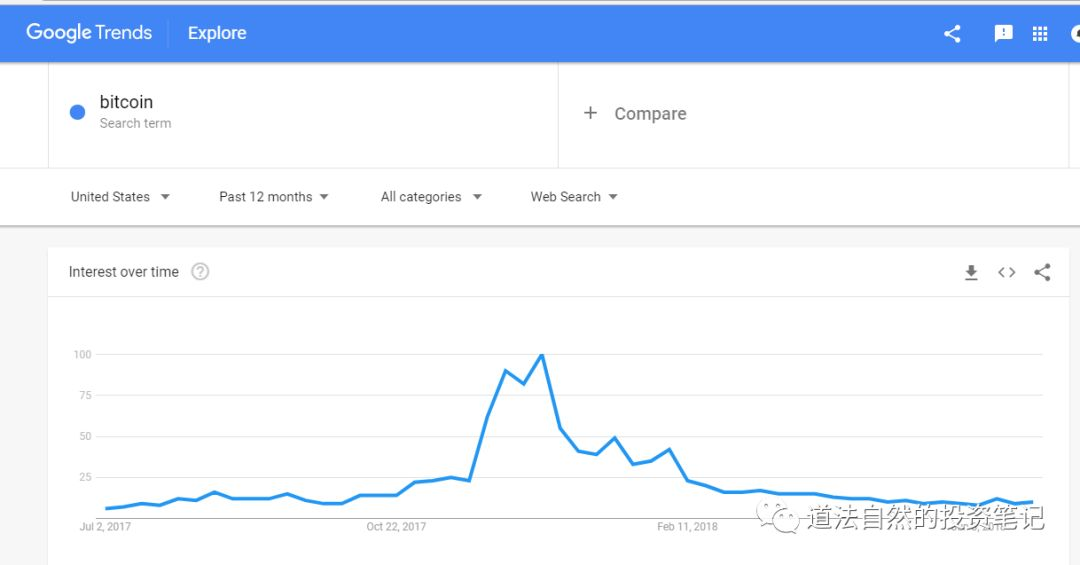This screenshot has height=565, width=1080.
Task: Open the send feedback icon in header
Action: pyautogui.click(x=1004, y=33)
